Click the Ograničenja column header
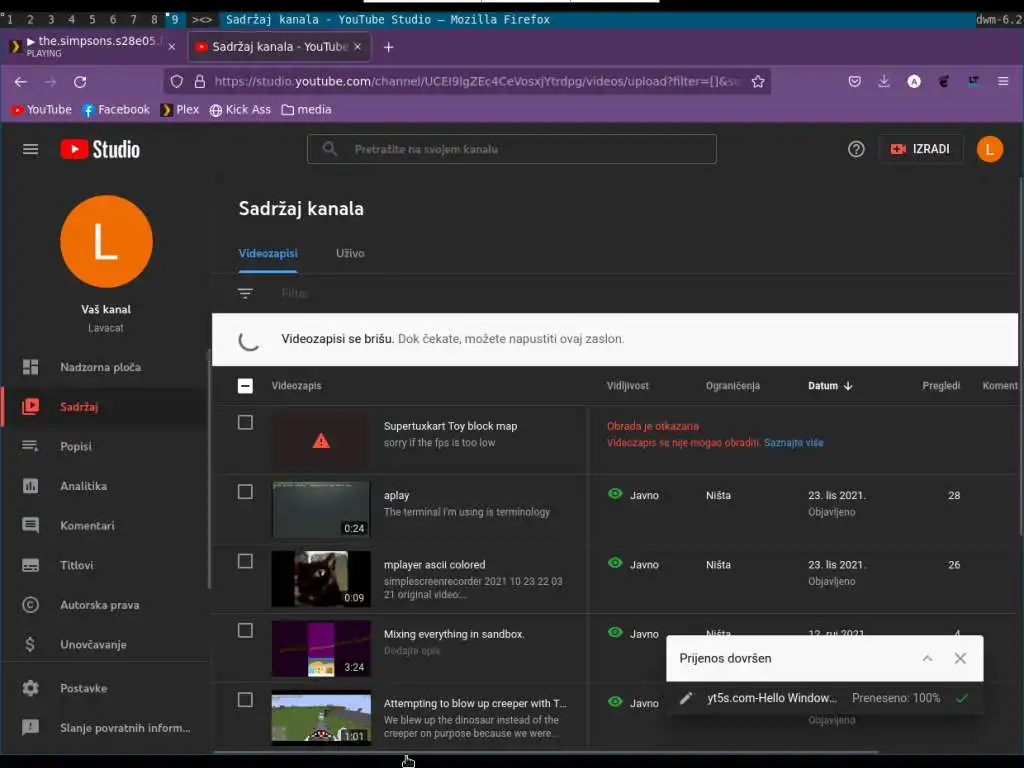The image size is (1024, 768). [x=733, y=386]
